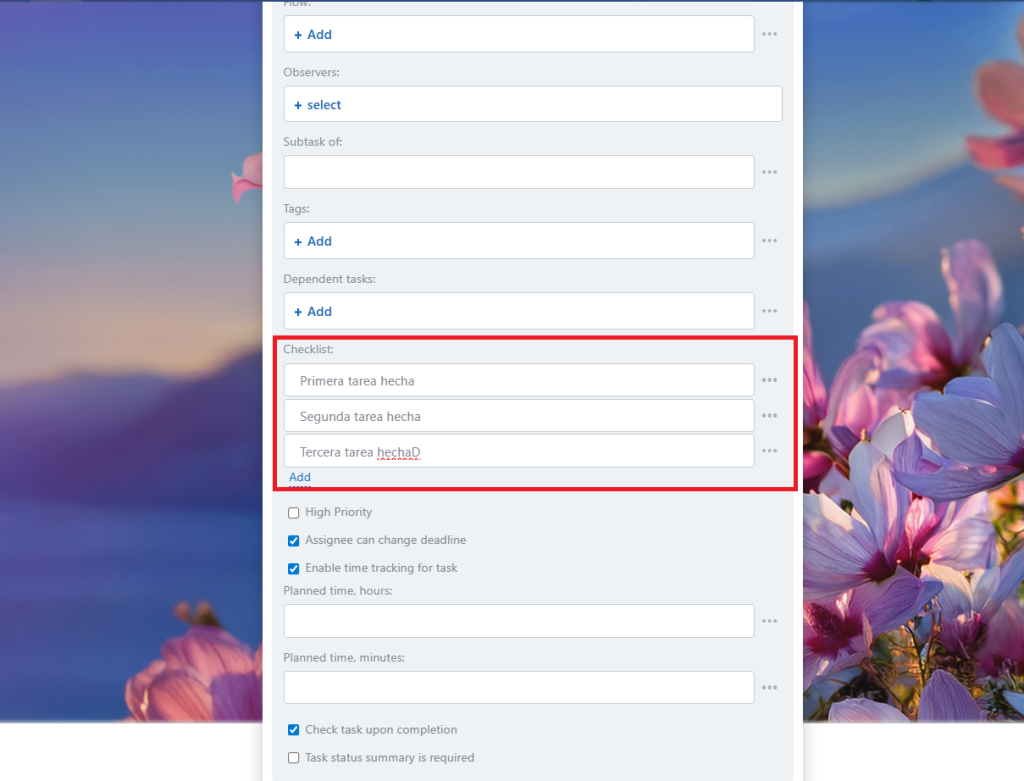Uncheck Assignee can change deadline
The image size is (1024, 781).
[x=294, y=541]
